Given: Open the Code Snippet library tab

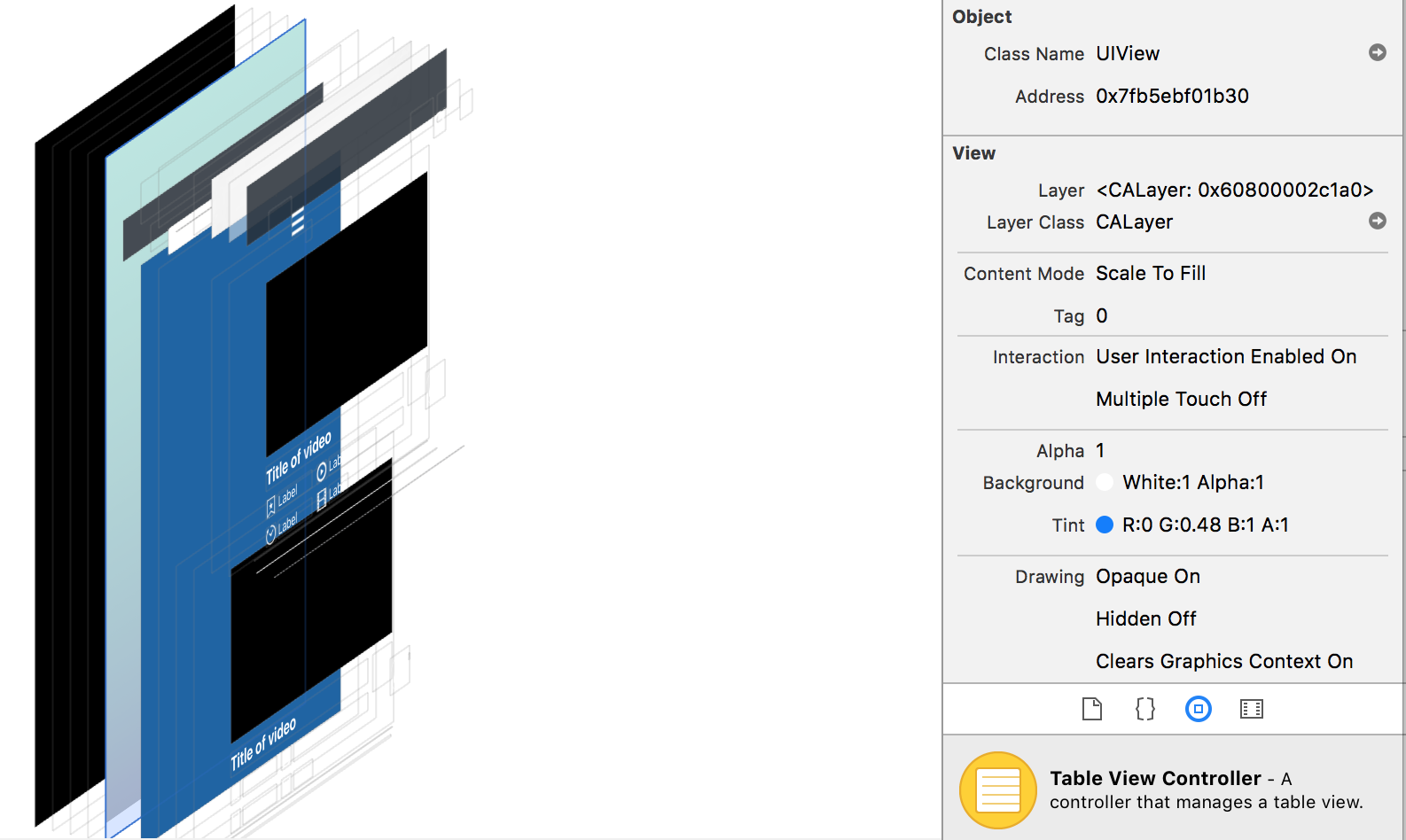Looking at the screenshot, I should [1144, 709].
